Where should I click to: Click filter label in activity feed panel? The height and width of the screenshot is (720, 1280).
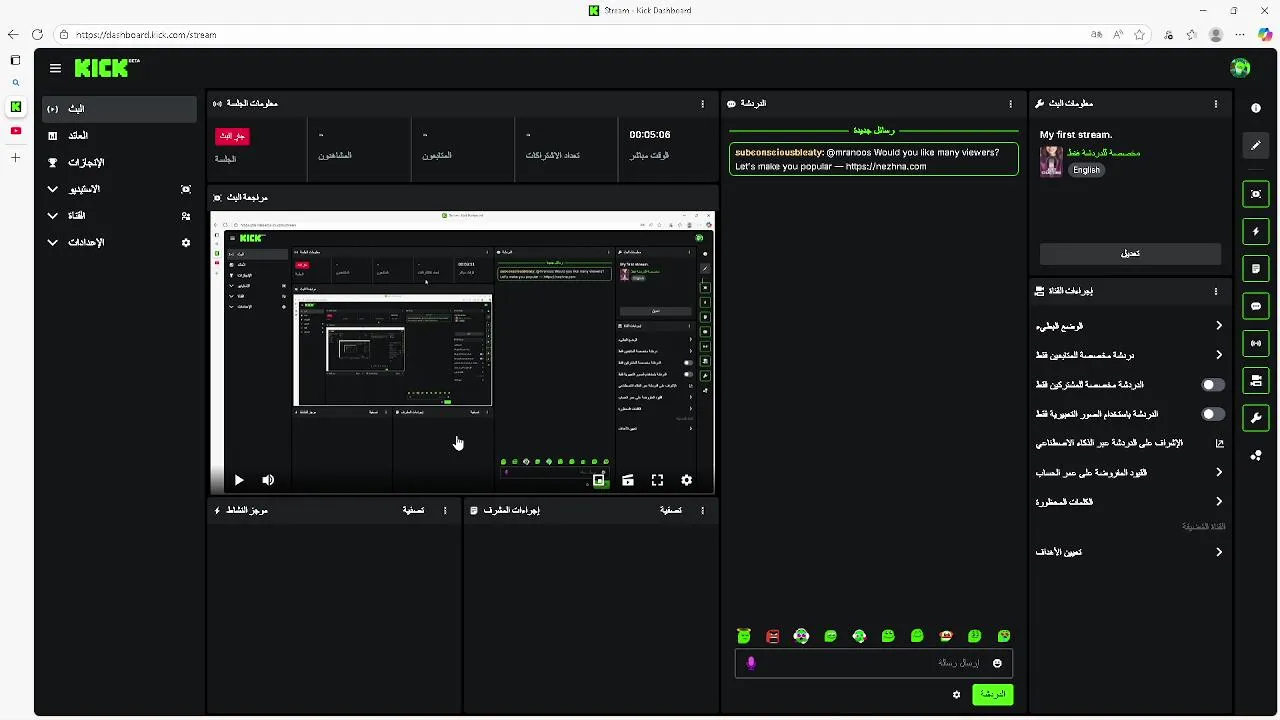(x=413, y=510)
